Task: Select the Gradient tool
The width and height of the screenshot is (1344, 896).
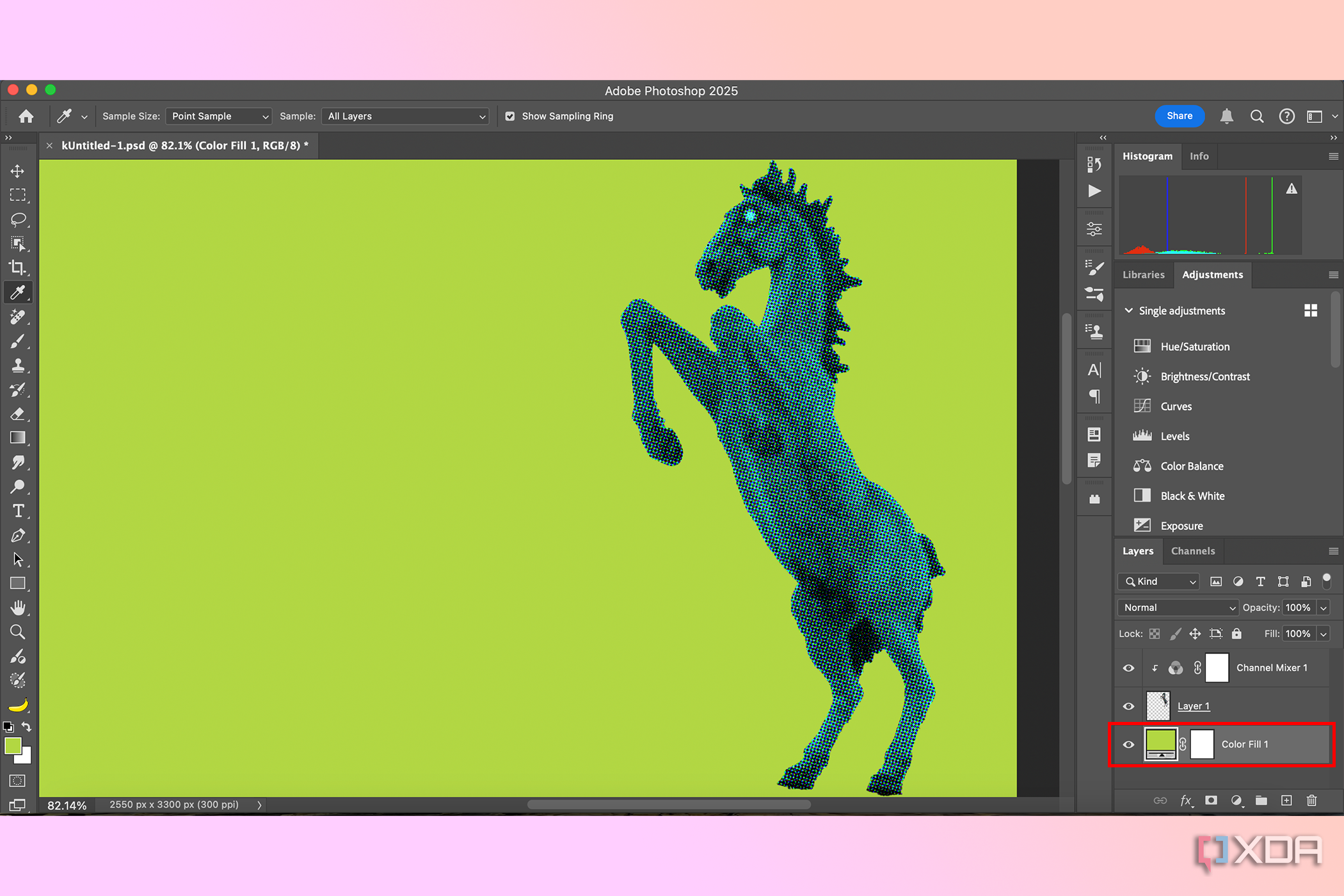Action: pos(17,438)
